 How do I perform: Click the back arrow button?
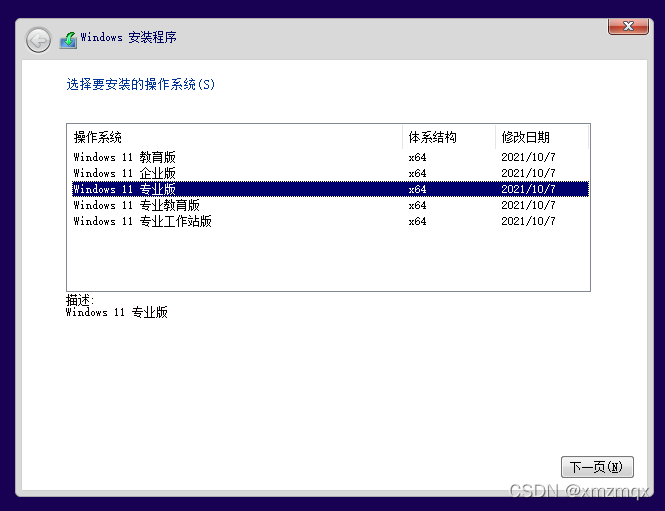pyautogui.click(x=38, y=40)
